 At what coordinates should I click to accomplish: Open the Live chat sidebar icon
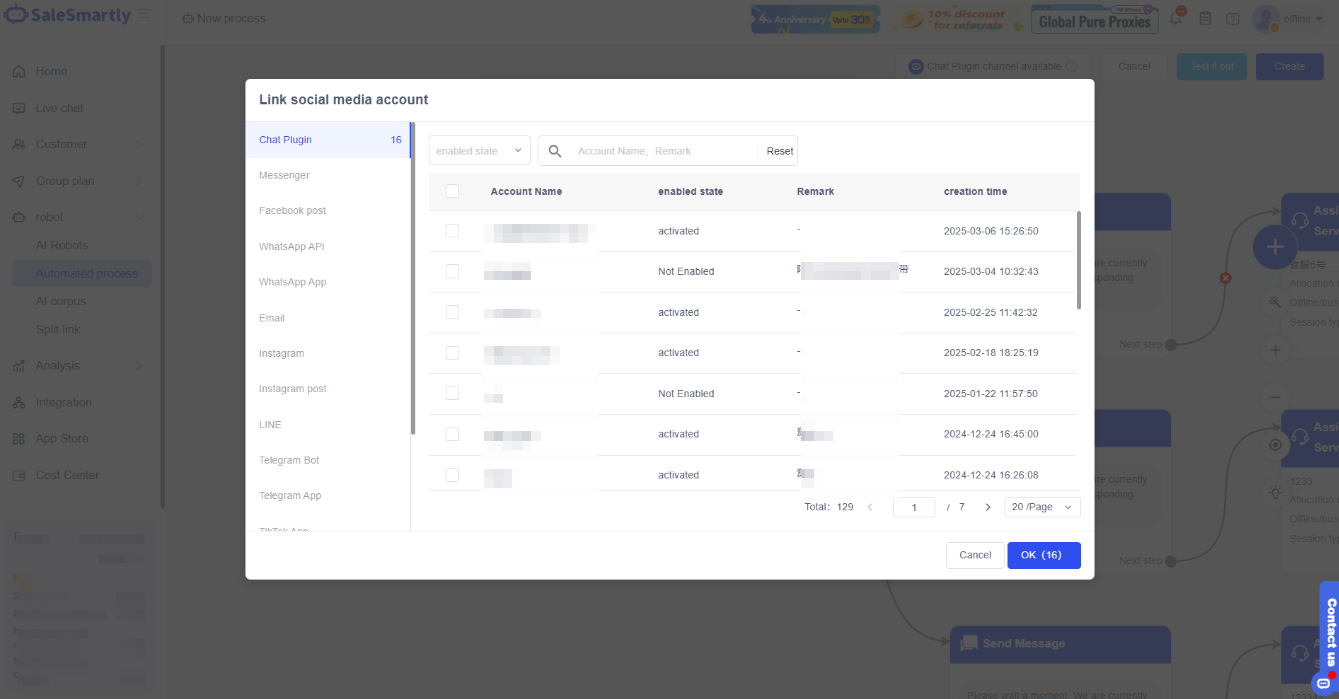tap(18, 108)
